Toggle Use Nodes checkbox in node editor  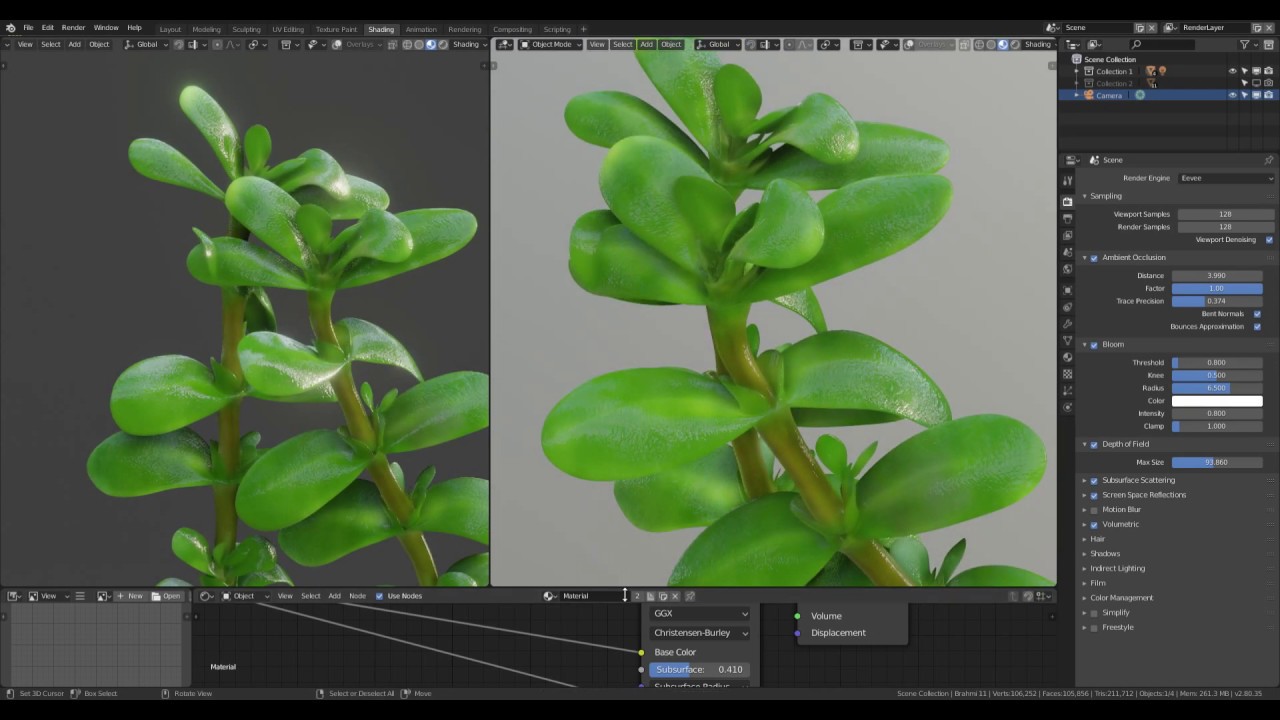379,596
